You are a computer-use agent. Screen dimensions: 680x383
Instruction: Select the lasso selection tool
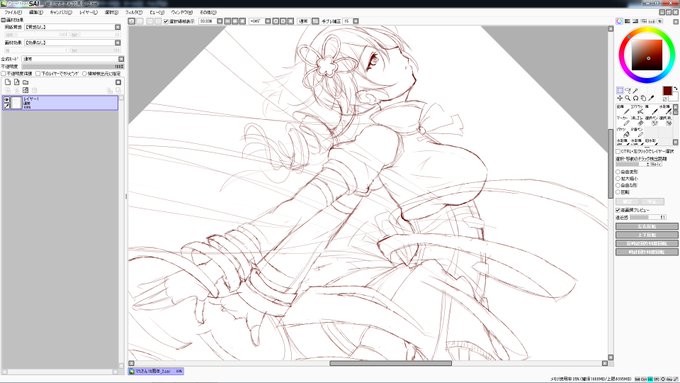pos(628,90)
